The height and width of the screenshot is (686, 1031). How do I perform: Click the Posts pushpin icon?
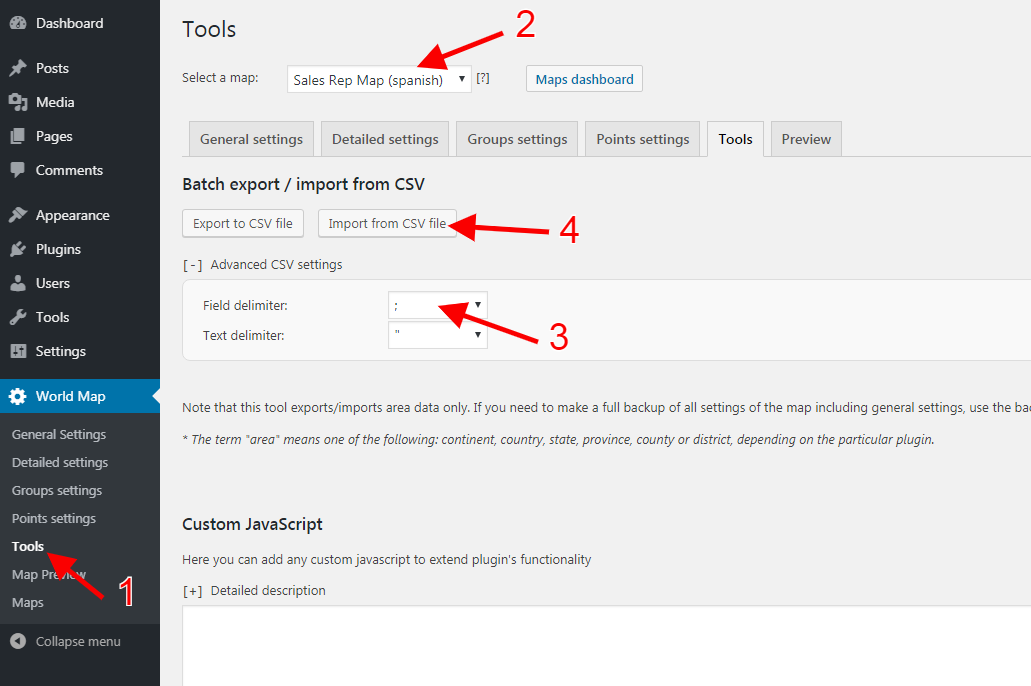tap(18, 68)
